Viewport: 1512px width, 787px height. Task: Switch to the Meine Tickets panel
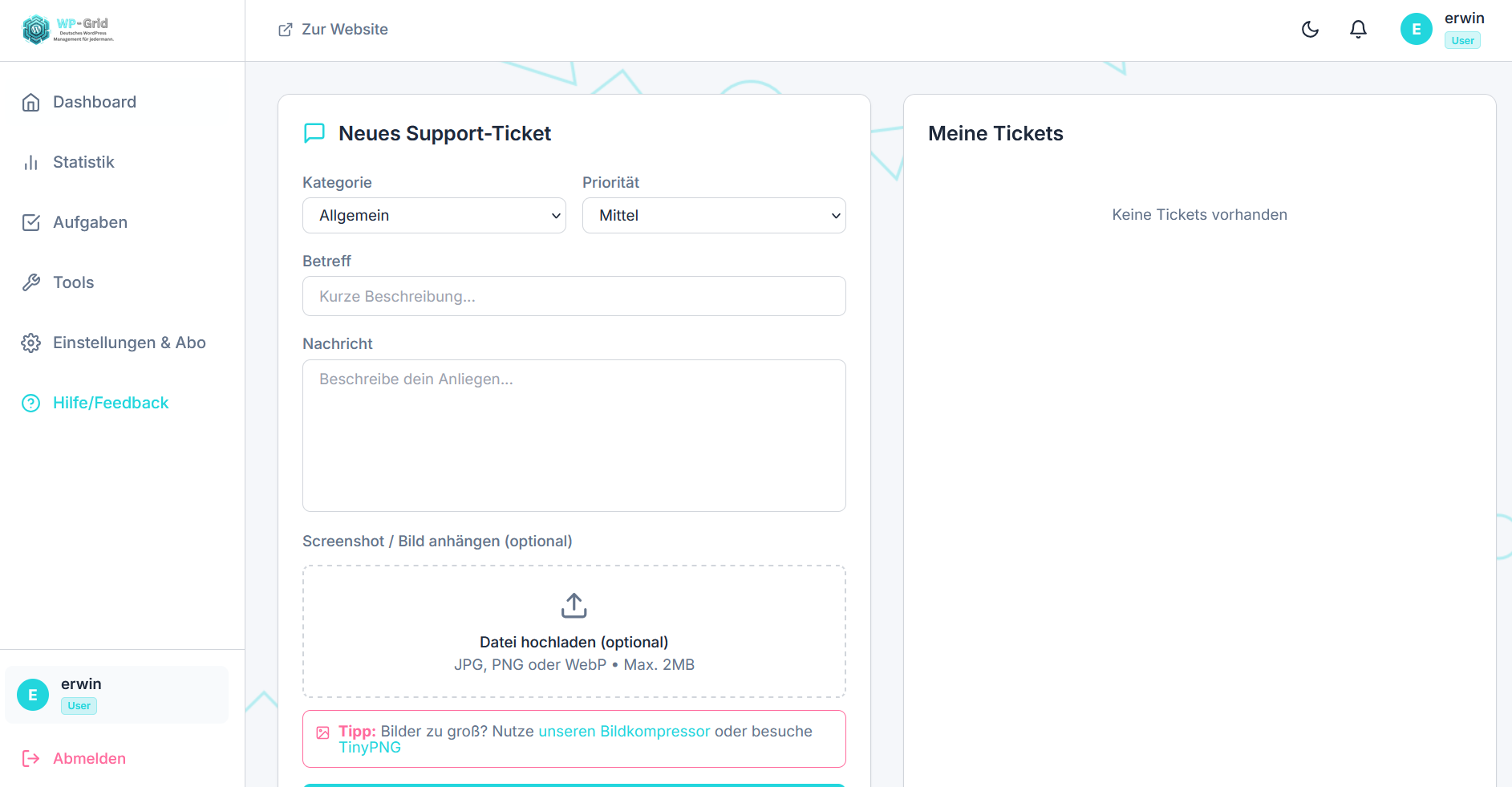pyautogui.click(x=995, y=133)
